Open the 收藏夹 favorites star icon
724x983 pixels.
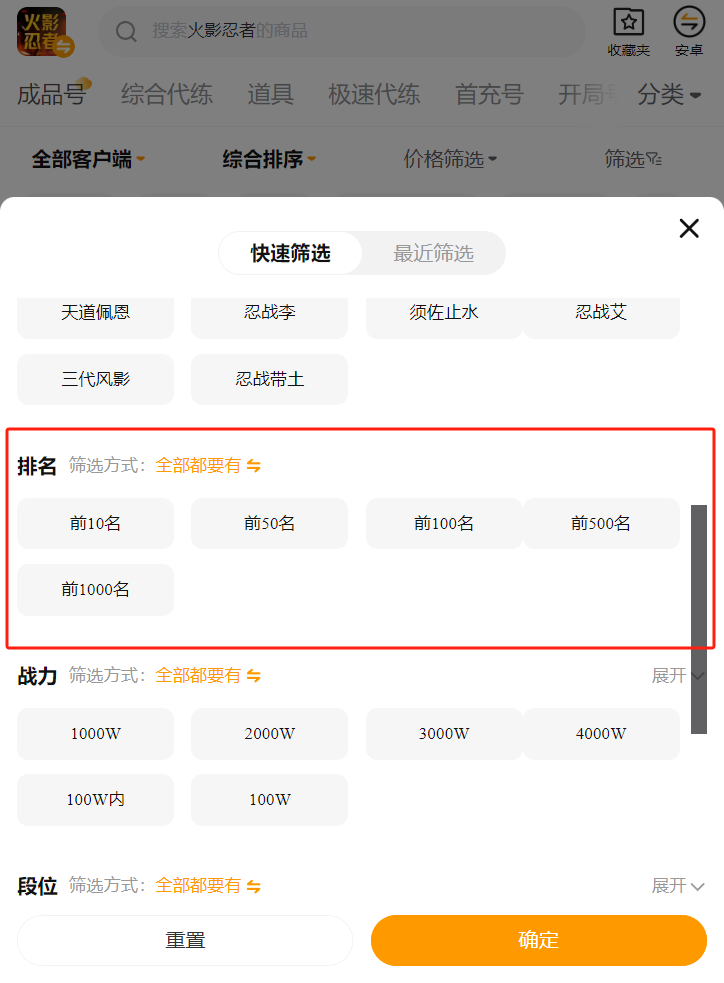tap(628, 23)
